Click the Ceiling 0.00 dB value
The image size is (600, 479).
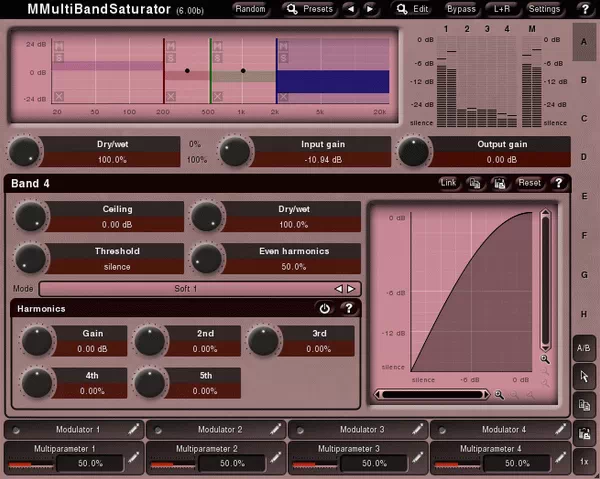pos(117,225)
